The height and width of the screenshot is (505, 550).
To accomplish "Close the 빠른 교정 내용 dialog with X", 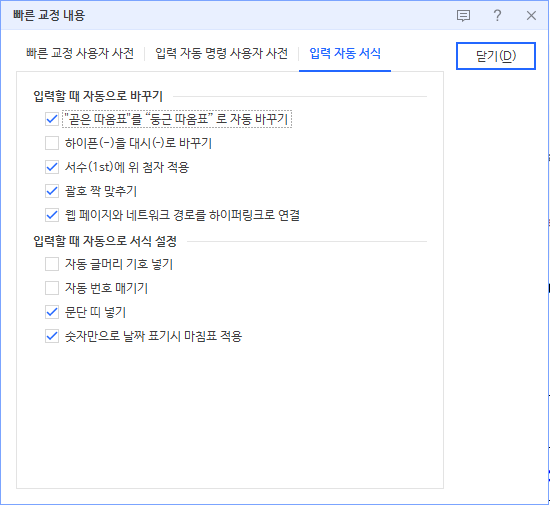I will pos(531,15).
